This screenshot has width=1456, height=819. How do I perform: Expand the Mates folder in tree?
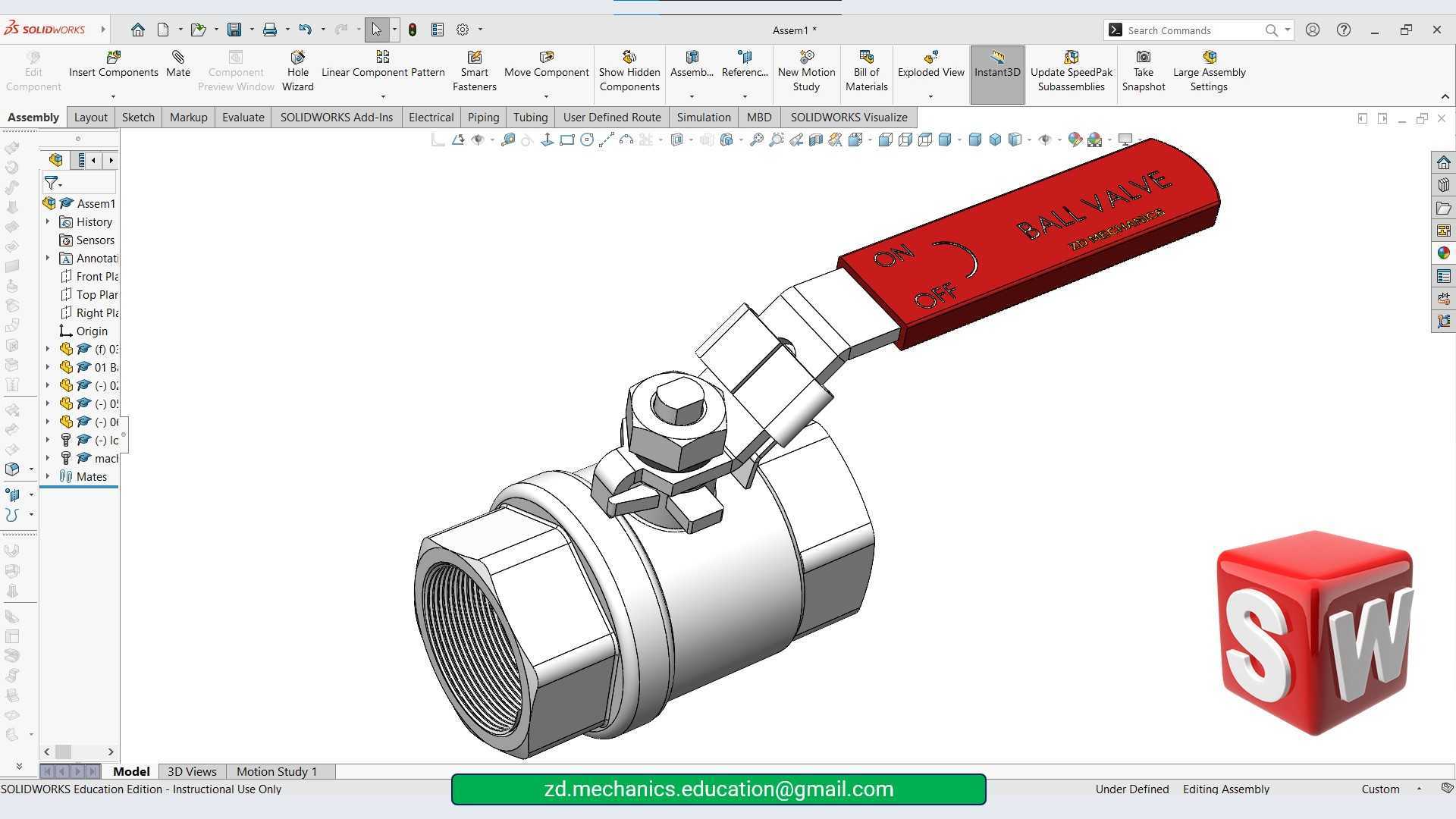point(48,476)
